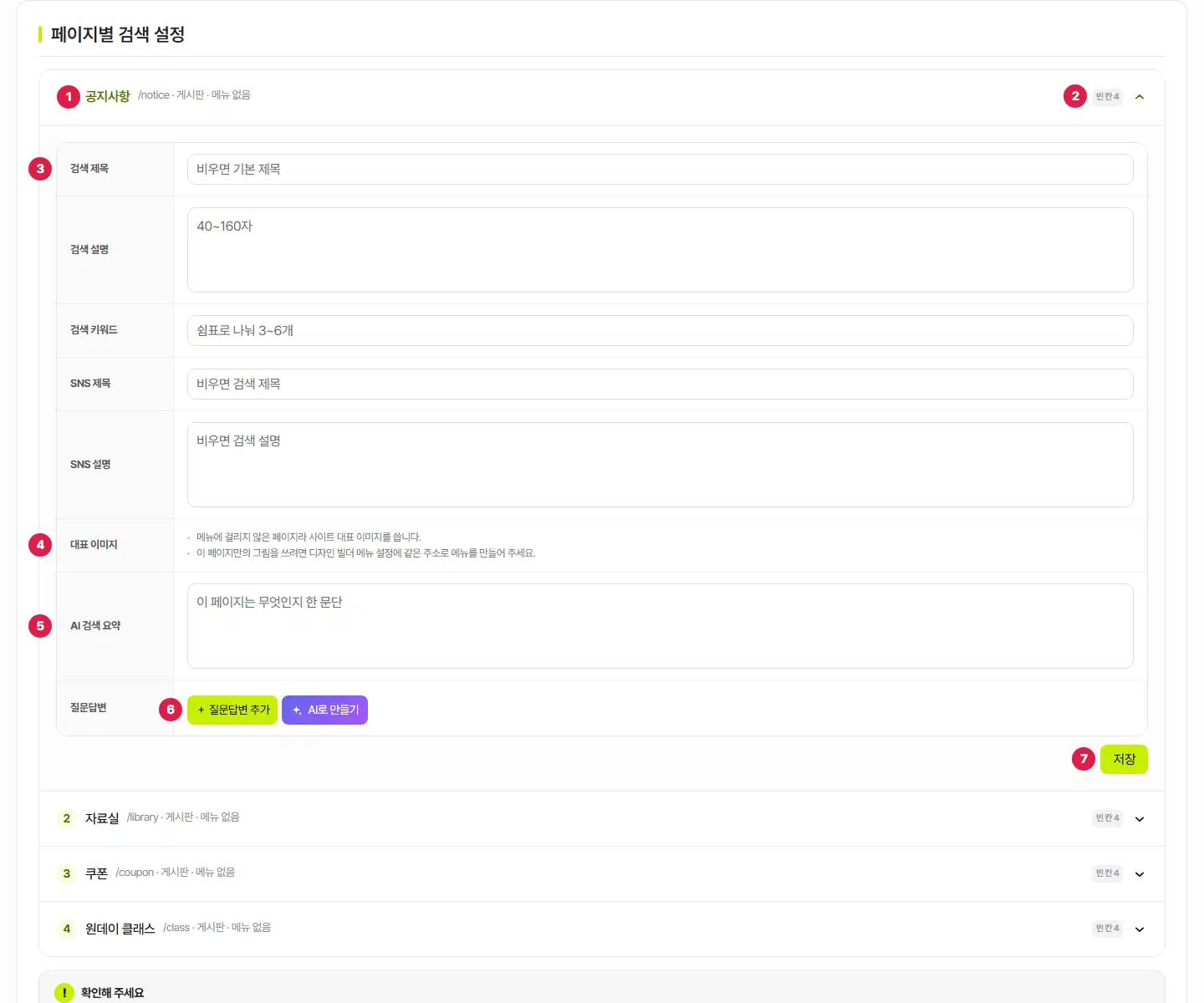Click the note starting with 이 페이지만의 그림을
The height and width of the screenshot is (1003, 1204).
366,553
